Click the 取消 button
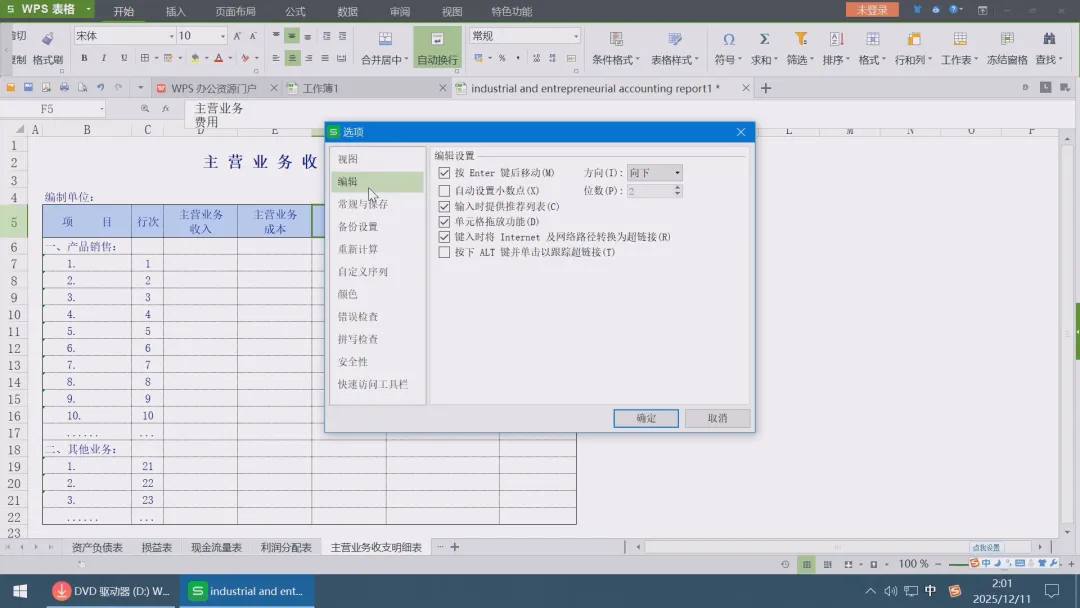 coord(717,418)
